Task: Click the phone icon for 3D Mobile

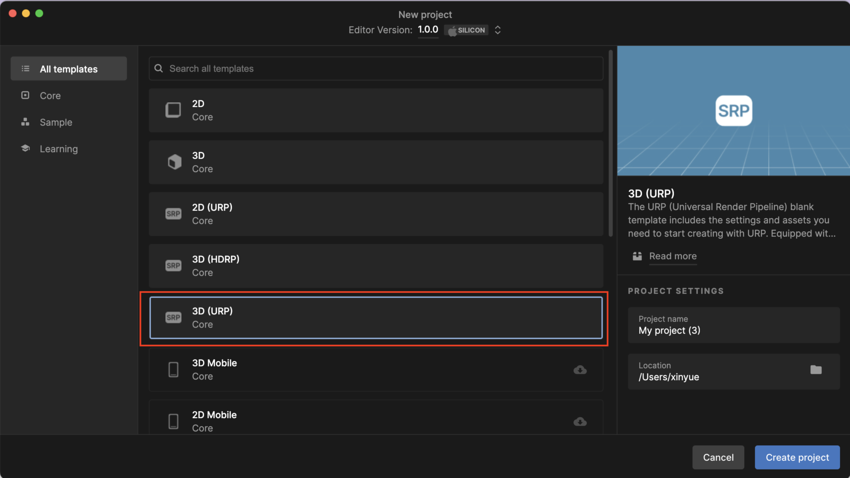Action: 173,370
